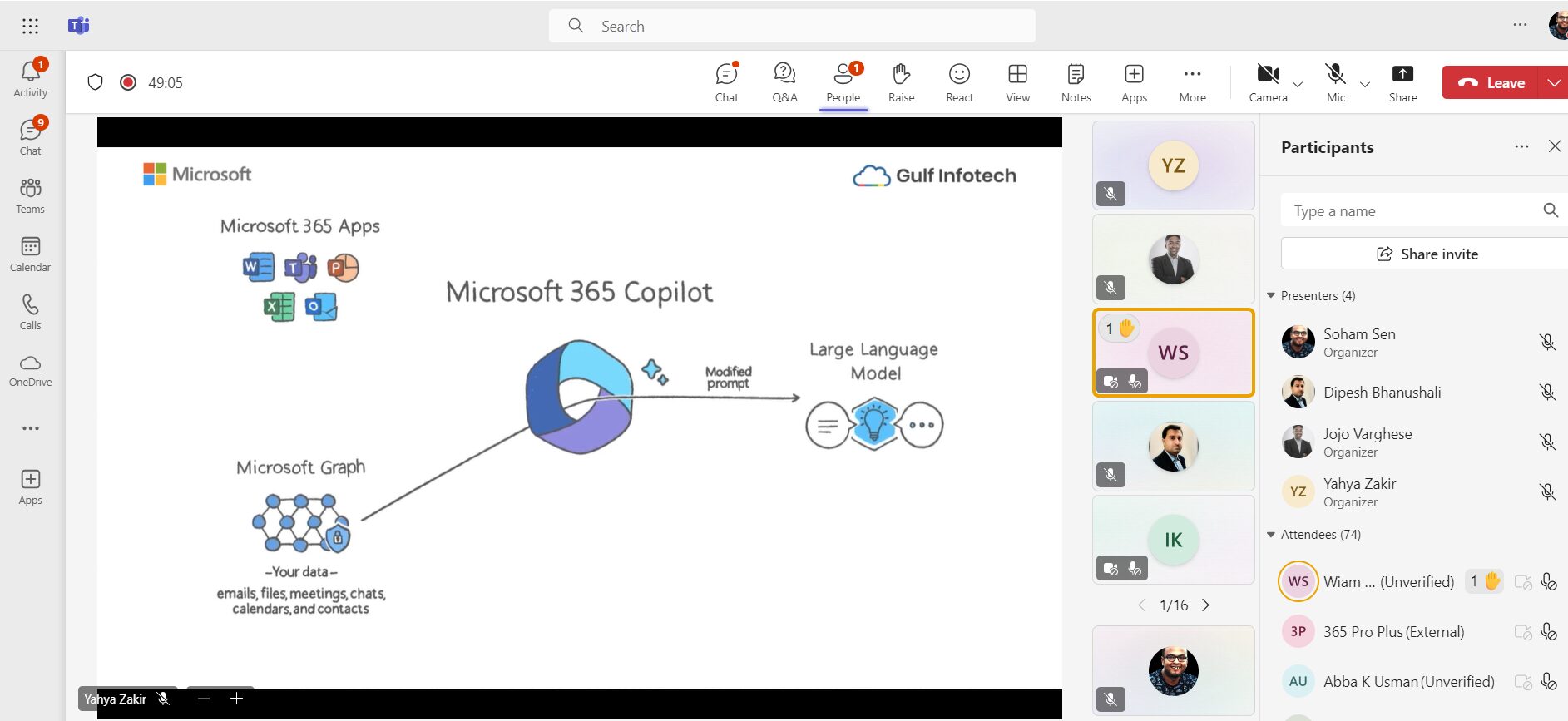Click the profile avatar top right
Screen dimensions: 1568x721
coord(1558,25)
